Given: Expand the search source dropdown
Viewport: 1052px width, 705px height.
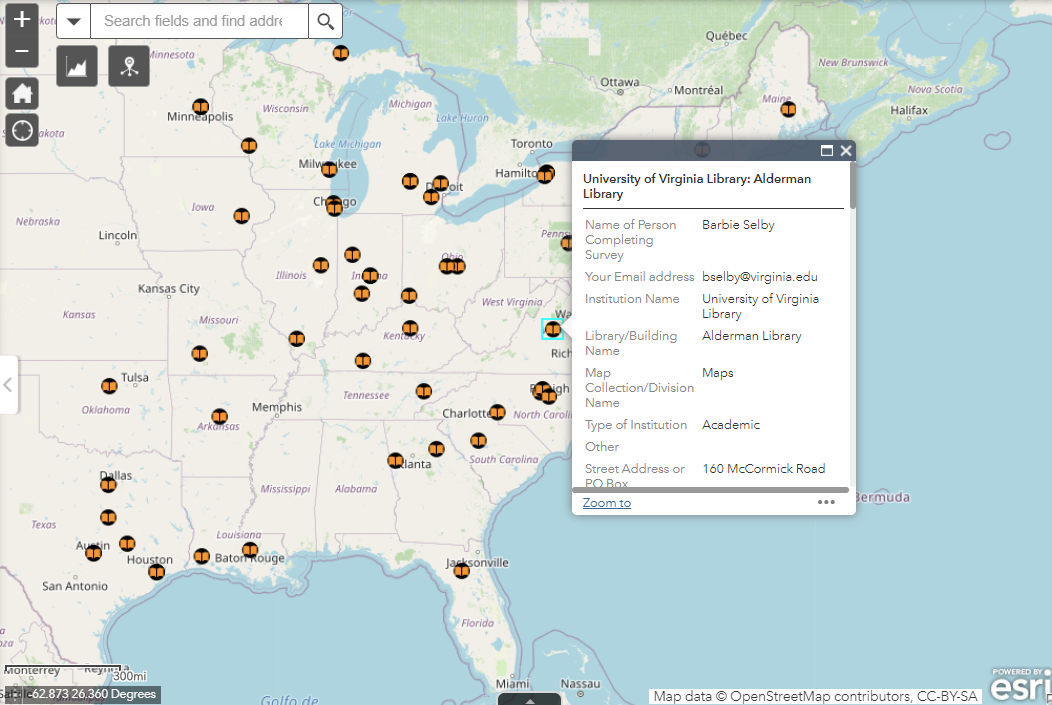Looking at the screenshot, I should pyautogui.click(x=73, y=21).
